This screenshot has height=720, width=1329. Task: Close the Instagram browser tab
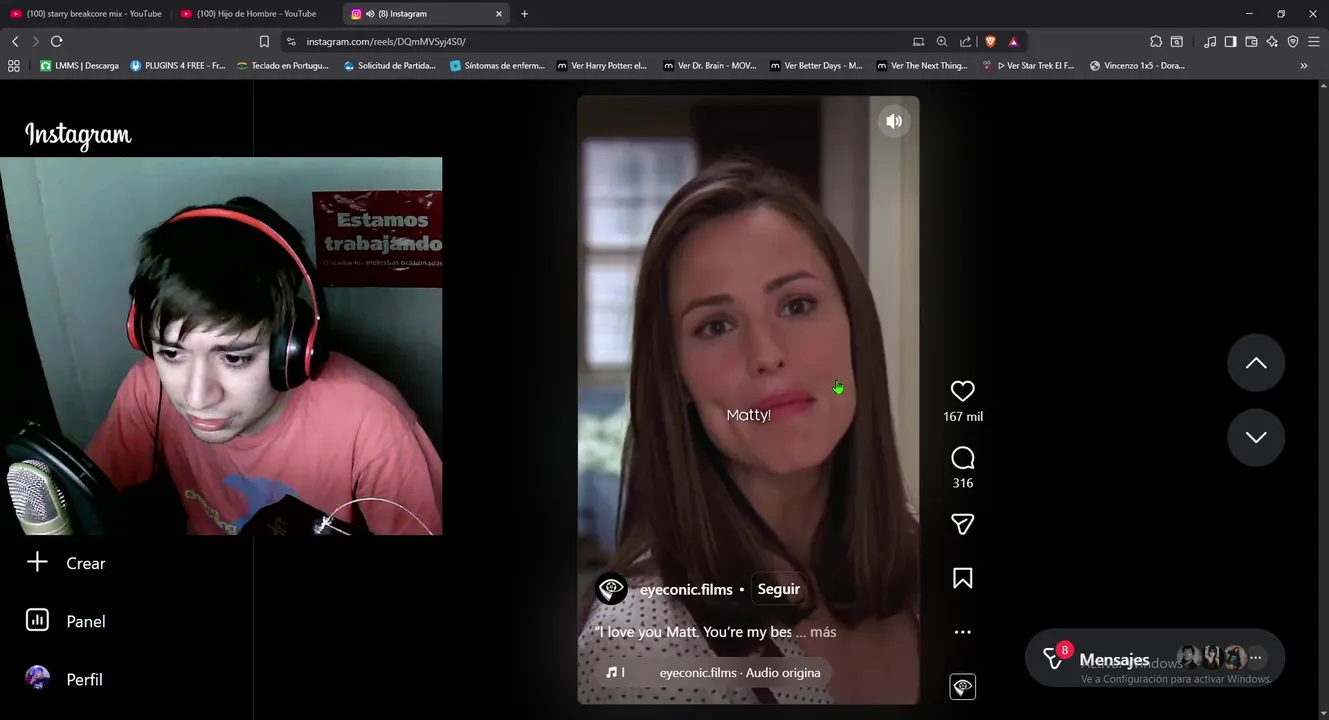tap(499, 14)
